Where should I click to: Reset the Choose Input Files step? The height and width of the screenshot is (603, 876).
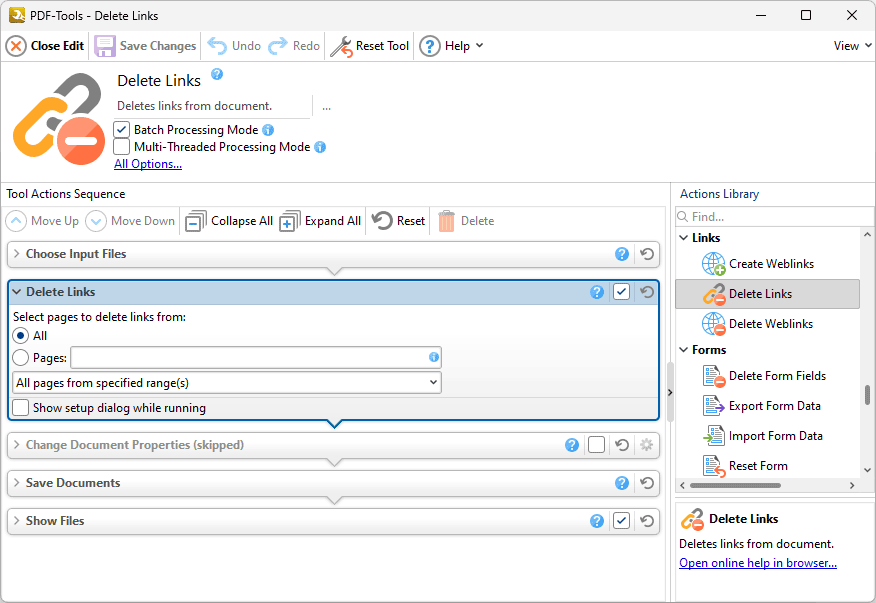647,254
